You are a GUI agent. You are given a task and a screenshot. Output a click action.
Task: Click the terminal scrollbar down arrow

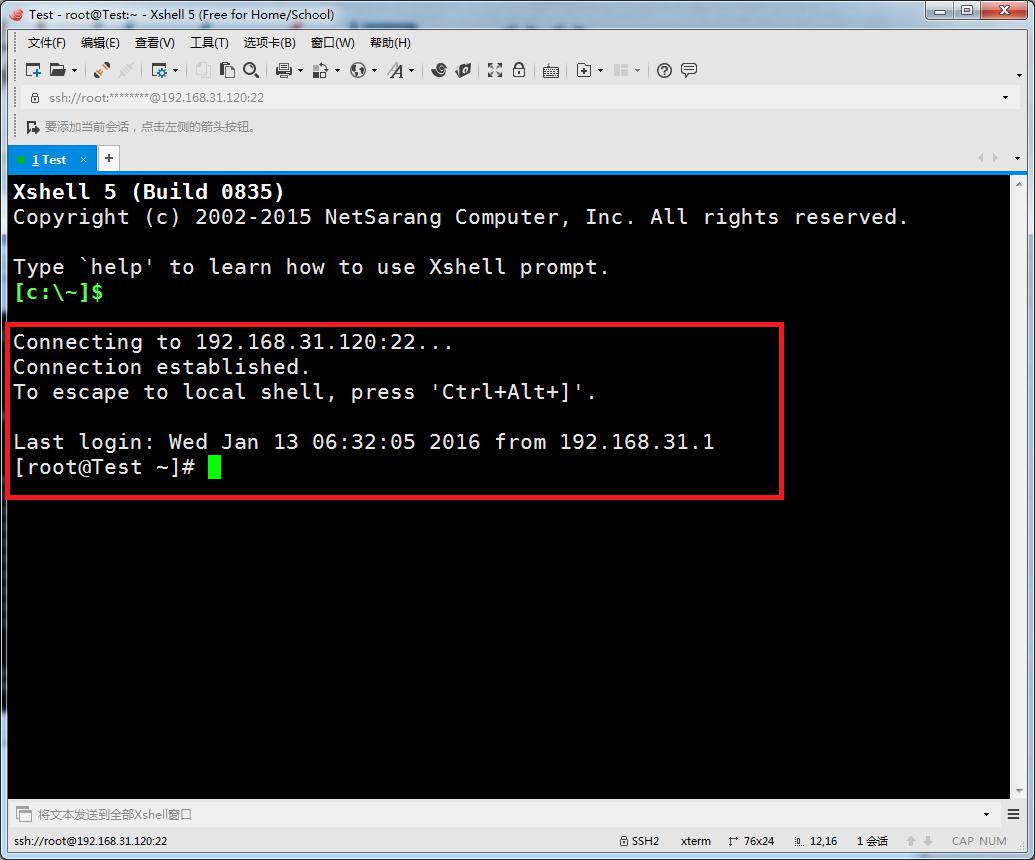point(1019,791)
